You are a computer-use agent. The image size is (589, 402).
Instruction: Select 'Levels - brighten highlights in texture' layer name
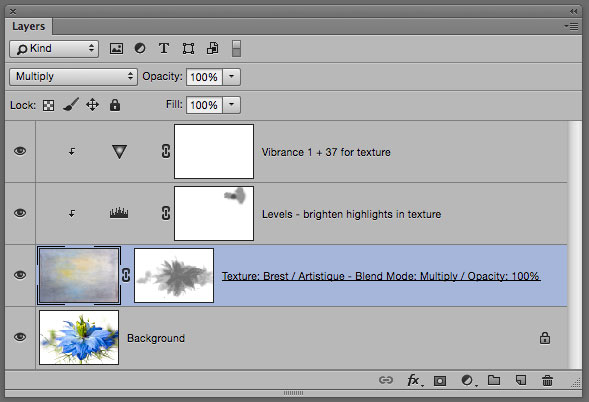352,214
